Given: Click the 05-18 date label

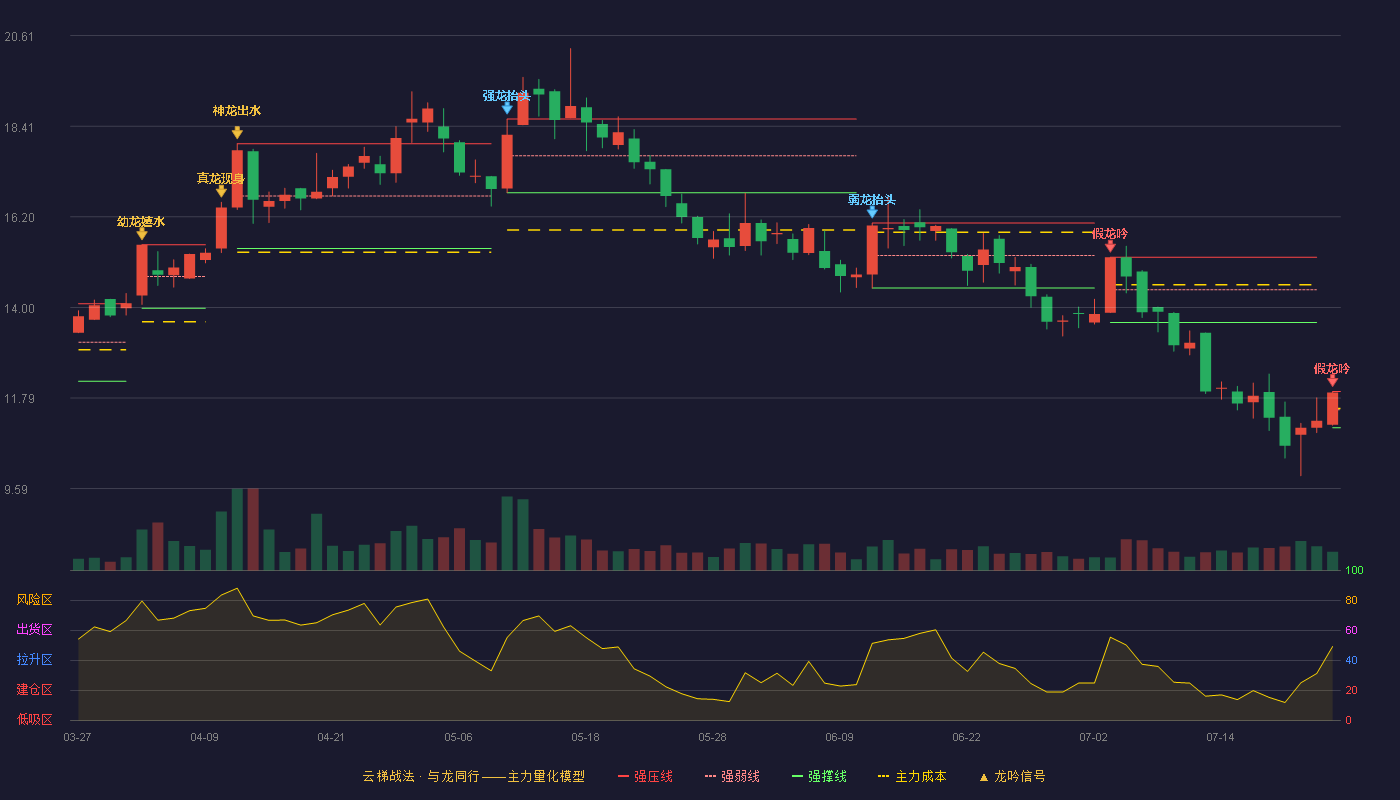Looking at the screenshot, I should [x=585, y=737].
